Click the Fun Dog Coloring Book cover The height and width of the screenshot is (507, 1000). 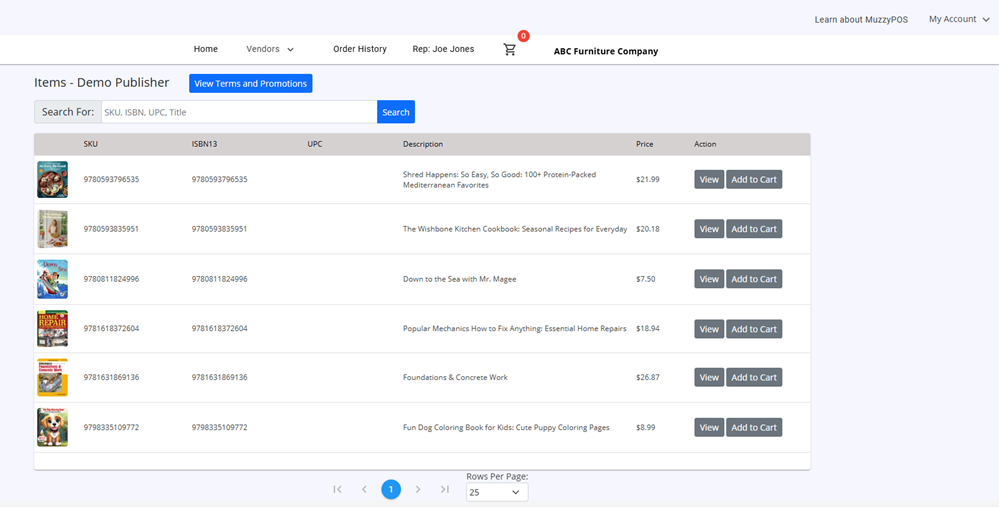click(x=52, y=427)
